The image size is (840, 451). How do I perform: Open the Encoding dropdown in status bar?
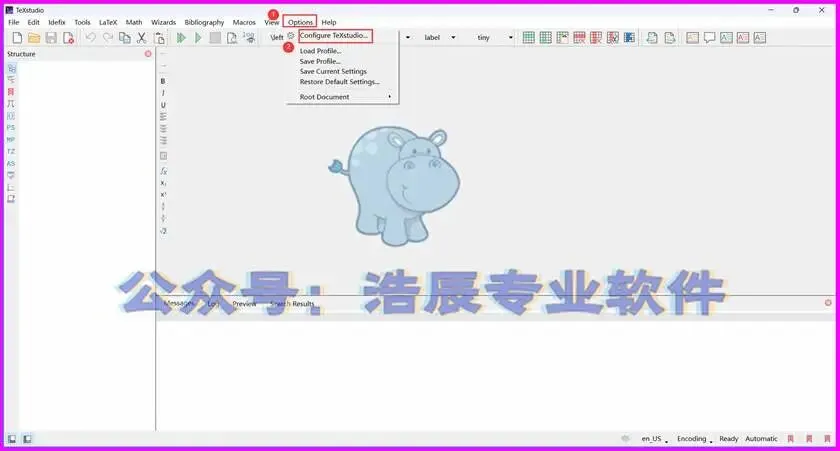tap(695, 439)
